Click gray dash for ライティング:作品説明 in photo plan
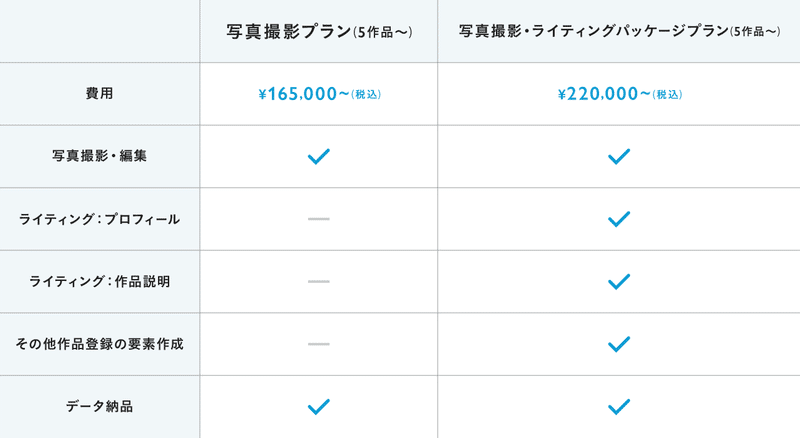The image size is (800, 438). (319, 281)
